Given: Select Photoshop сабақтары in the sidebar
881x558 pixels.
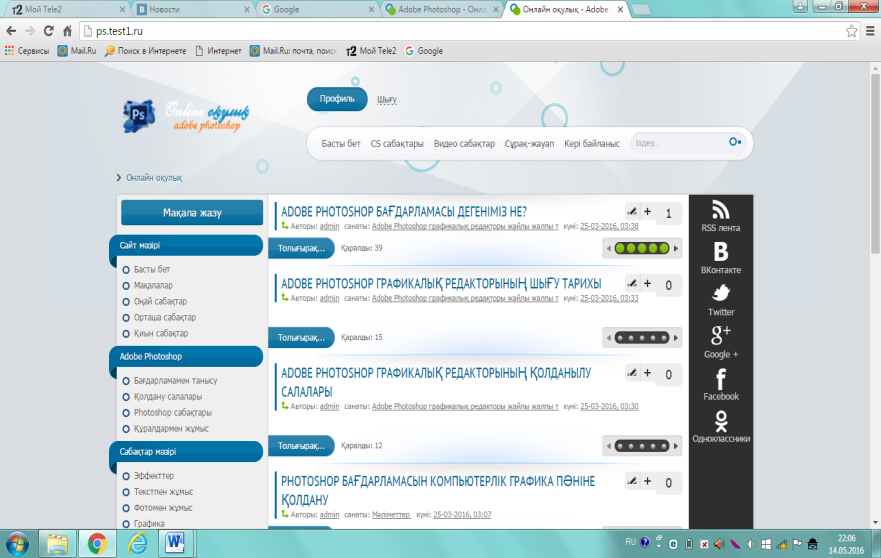Looking at the screenshot, I should 172,412.
